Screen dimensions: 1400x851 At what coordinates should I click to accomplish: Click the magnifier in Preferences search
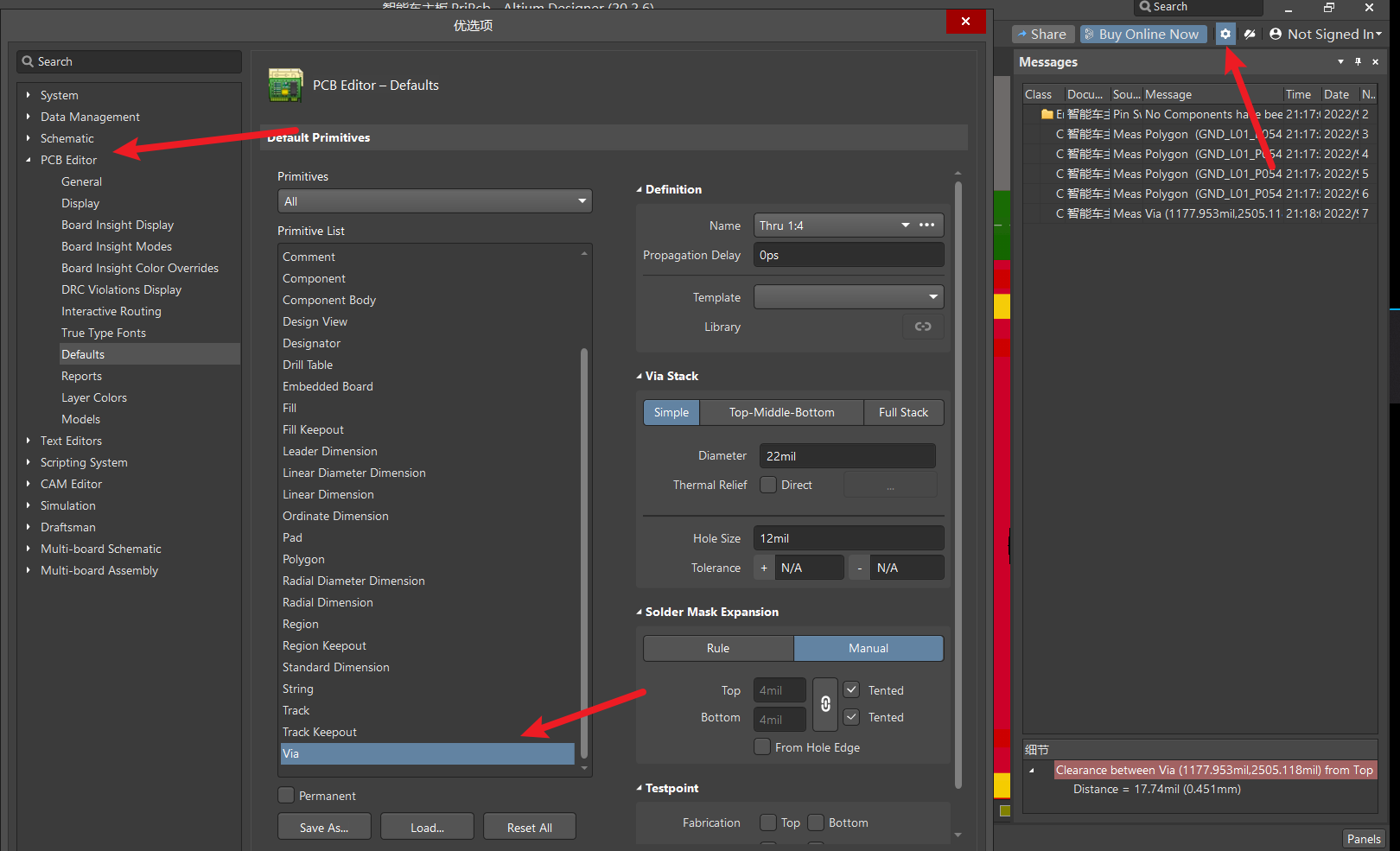click(28, 61)
